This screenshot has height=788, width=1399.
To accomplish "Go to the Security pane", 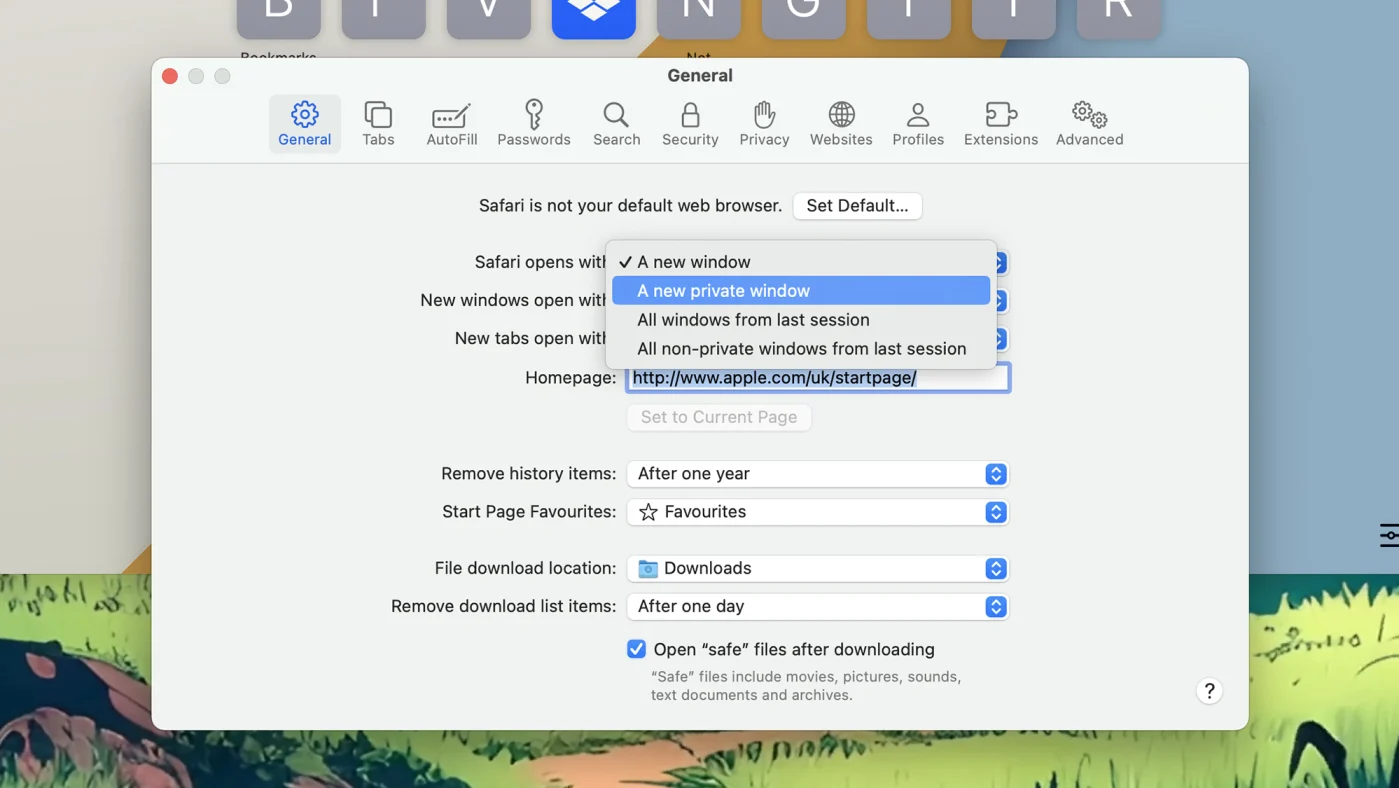I will 690,124.
